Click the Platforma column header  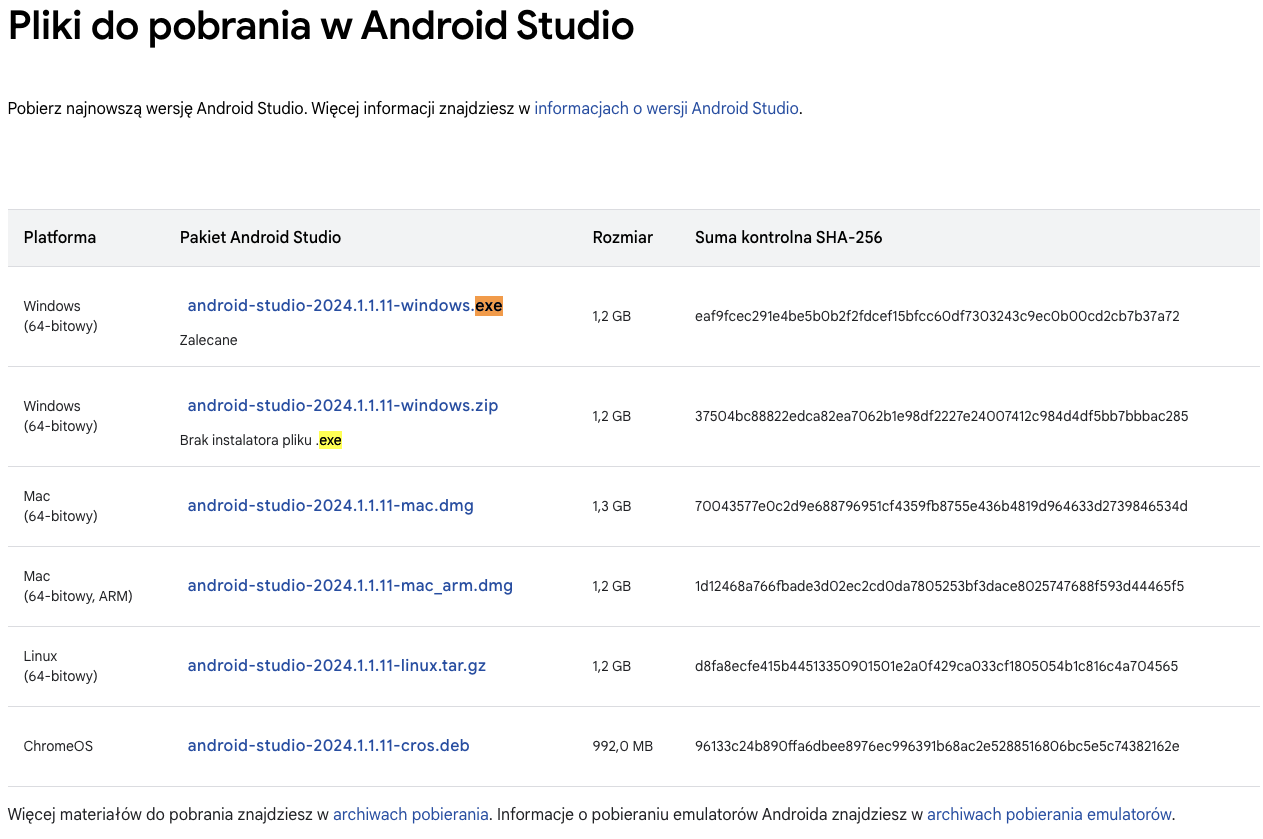(59, 237)
